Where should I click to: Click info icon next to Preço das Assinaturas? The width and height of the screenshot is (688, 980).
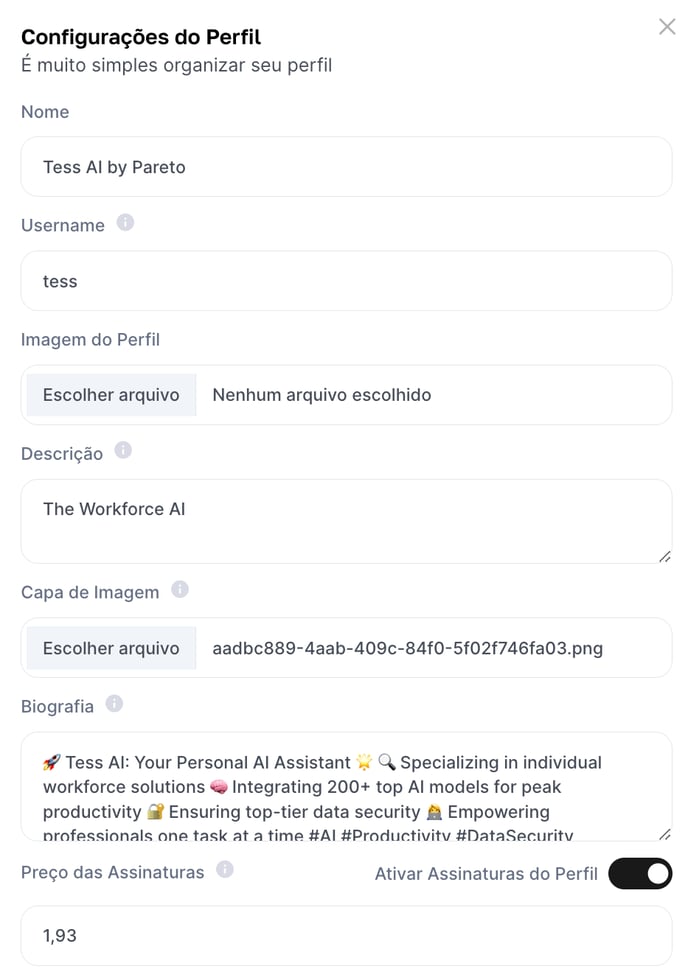coord(225,869)
